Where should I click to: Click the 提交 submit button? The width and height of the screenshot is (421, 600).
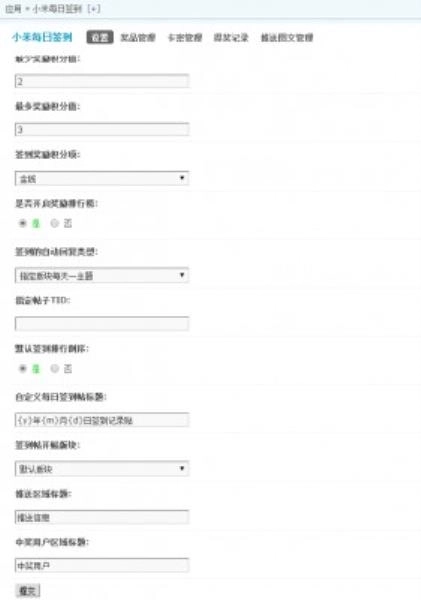(28, 591)
